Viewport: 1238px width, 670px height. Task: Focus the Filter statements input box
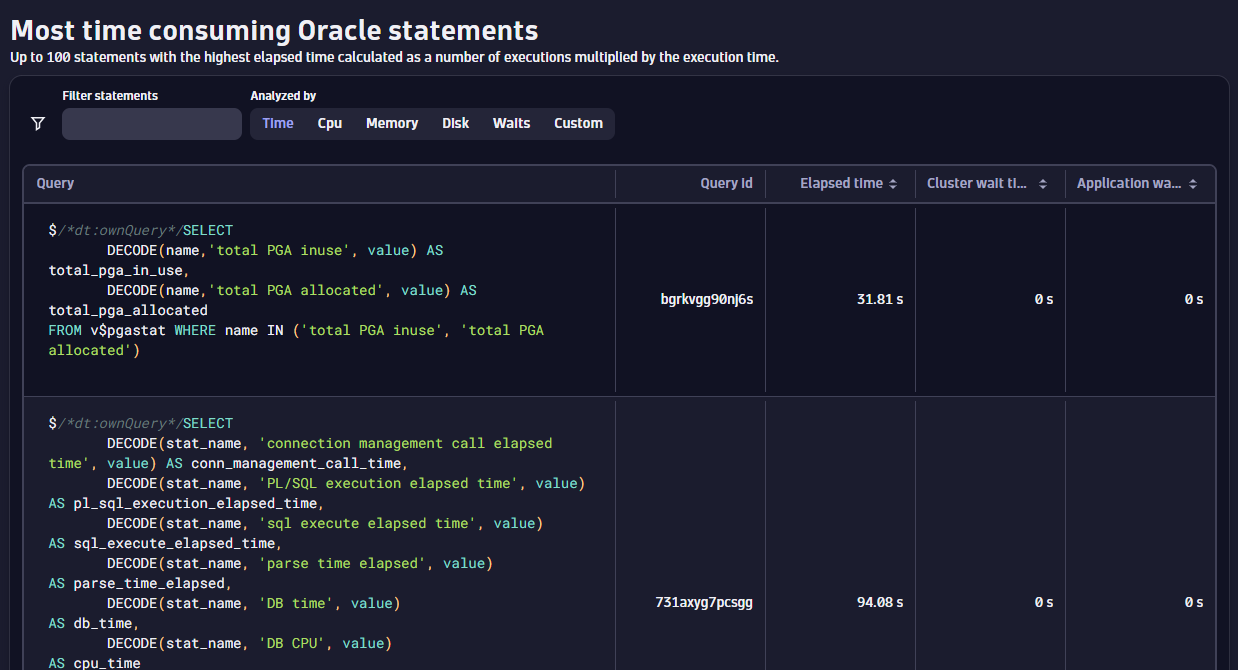[x=152, y=124]
